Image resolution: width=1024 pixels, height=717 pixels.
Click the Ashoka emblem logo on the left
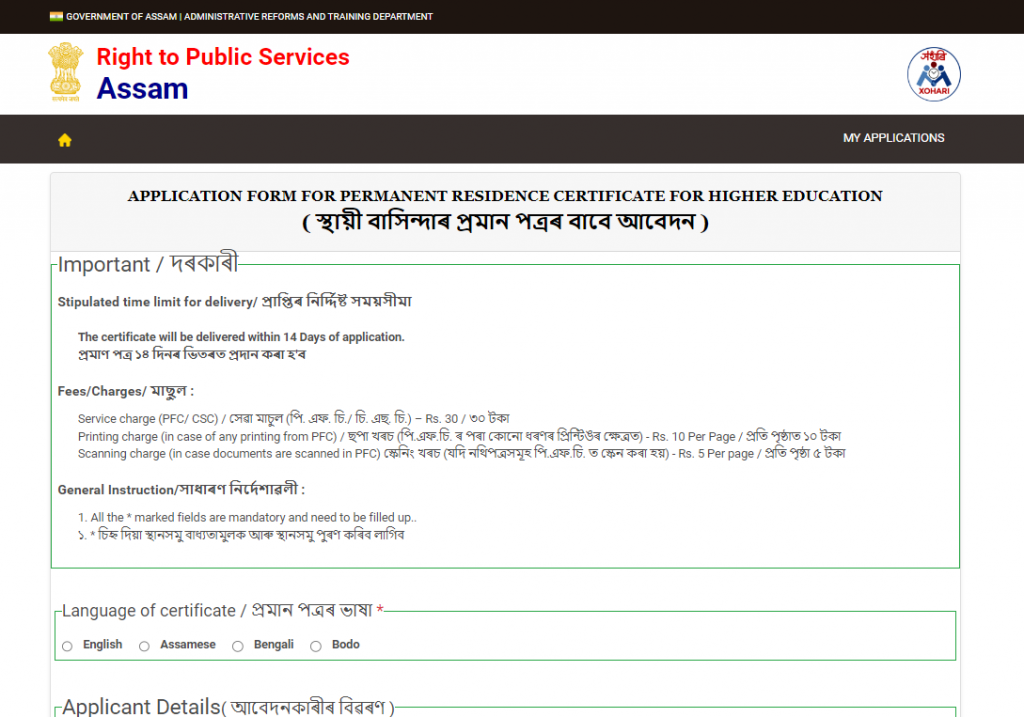tap(65, 73)
